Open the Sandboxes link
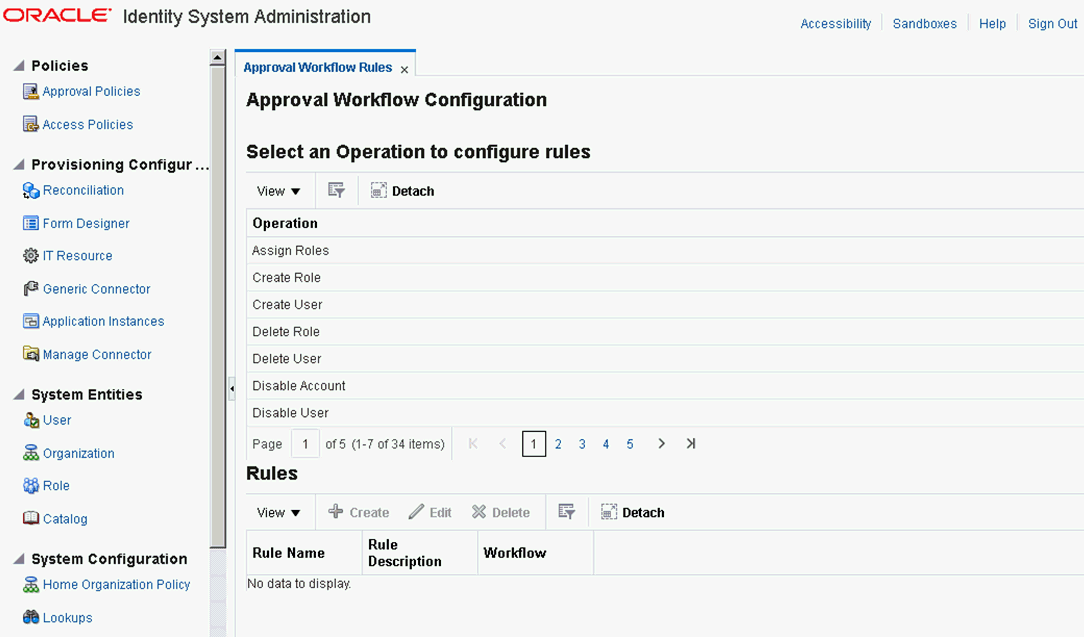Viewport: 1084px width, 637px height. 924,24
